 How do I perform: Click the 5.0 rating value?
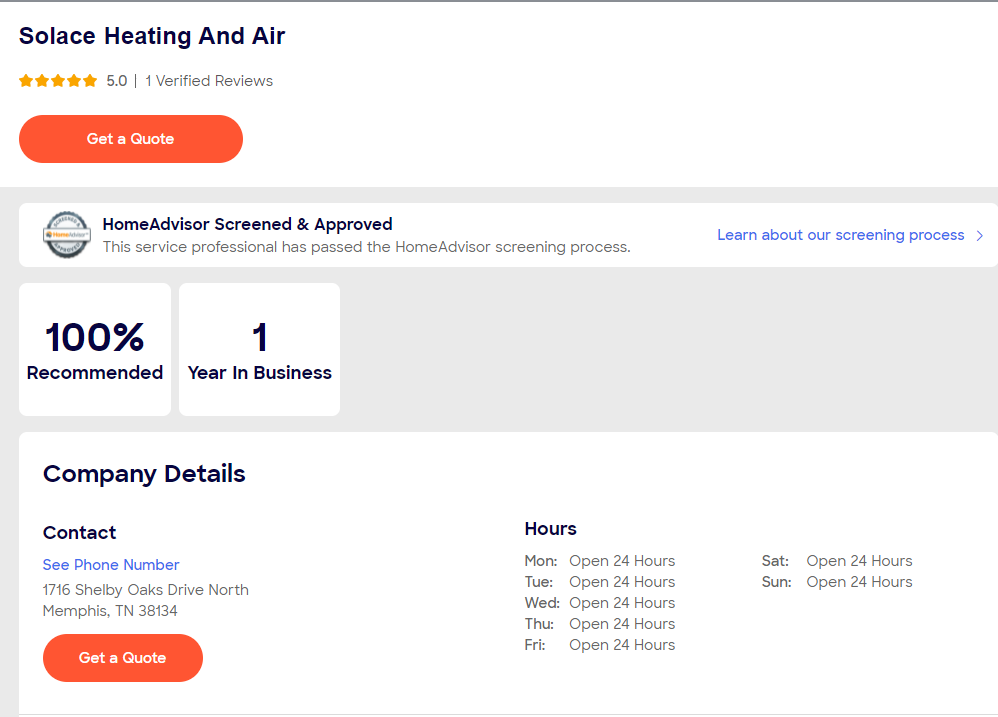click(x=116, y=81)
